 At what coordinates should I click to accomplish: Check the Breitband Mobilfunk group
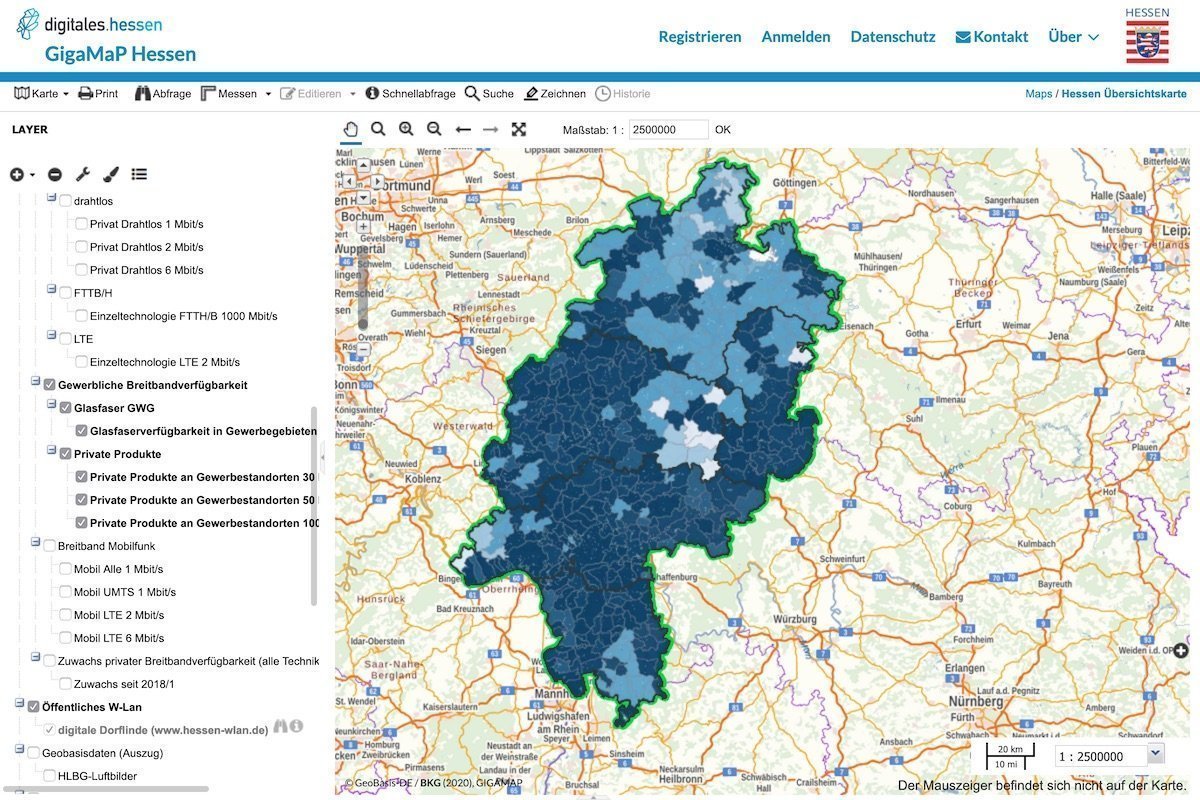pyautogui.click(x=49, y=546)
